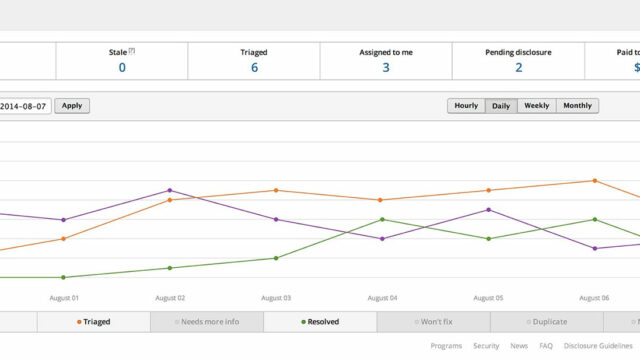
Task: Click the purple data point on August 05
Action: point(489,210)
